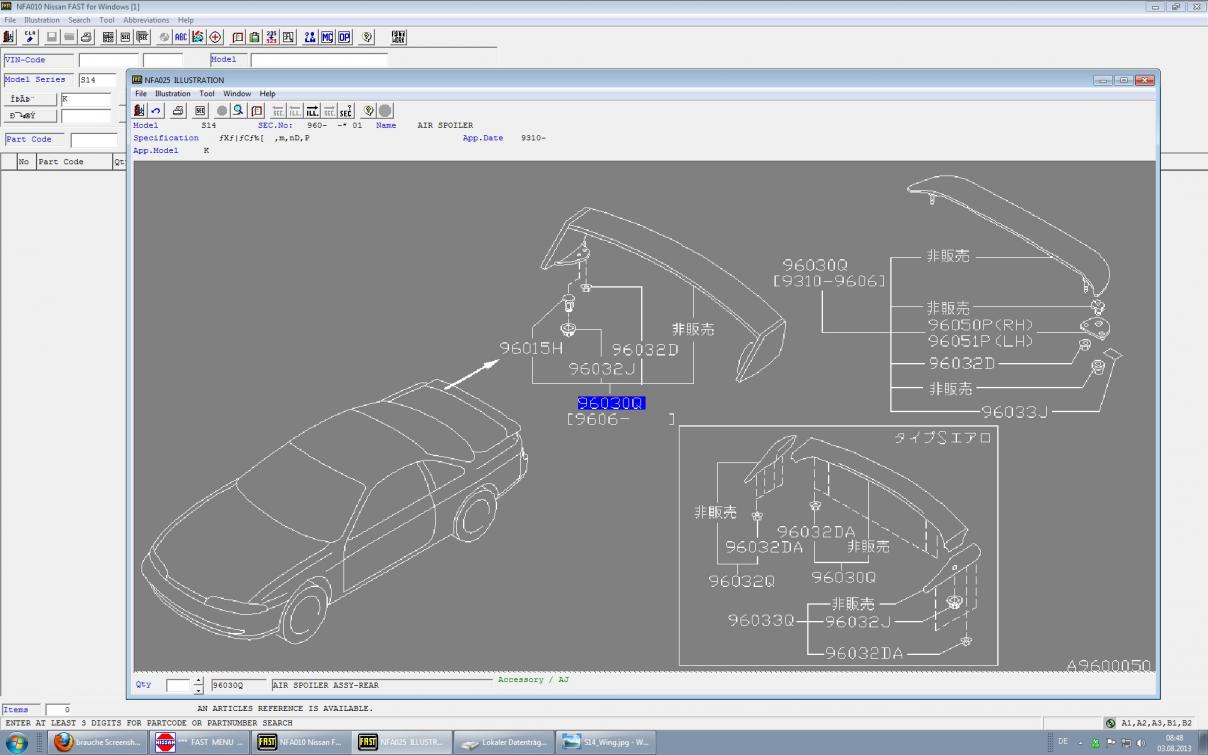
Task: Open the Window menu in Illustration window
Action: pyautogui.click(x=237, y=94)
